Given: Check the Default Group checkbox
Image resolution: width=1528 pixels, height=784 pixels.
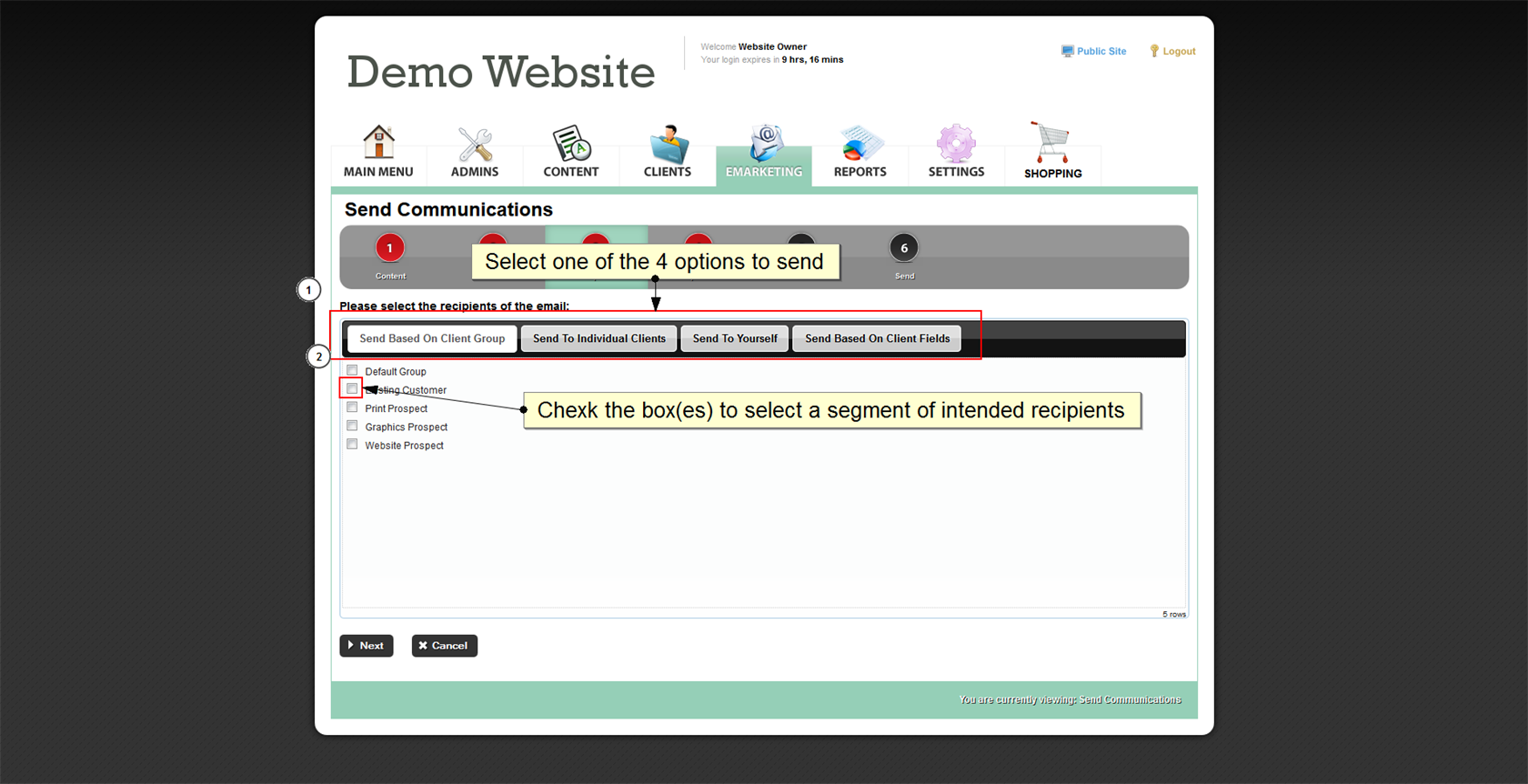Looking at the screenshot, I should click(352, 370).
